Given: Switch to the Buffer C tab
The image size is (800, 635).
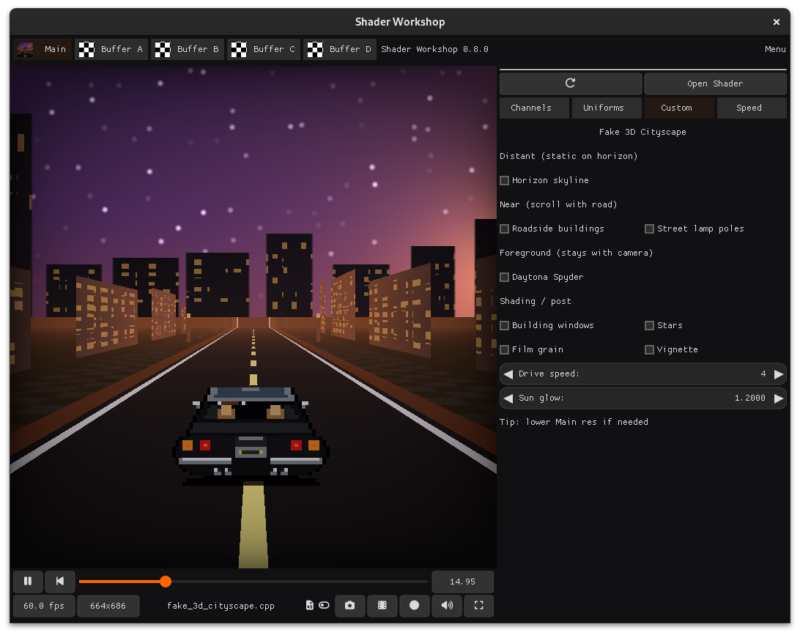Looking at the screenshot, I should coord(263,49).
